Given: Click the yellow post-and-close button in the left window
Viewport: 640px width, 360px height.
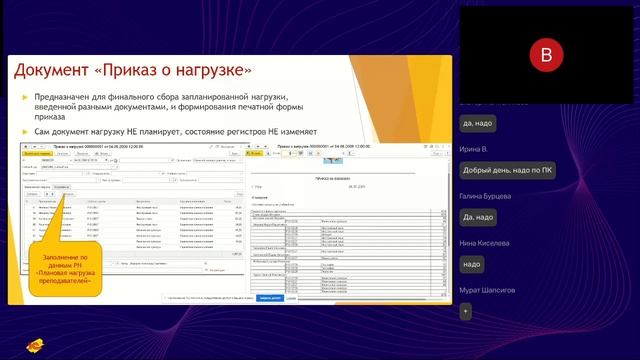Looking at the screenshot, I should point(38,153).
